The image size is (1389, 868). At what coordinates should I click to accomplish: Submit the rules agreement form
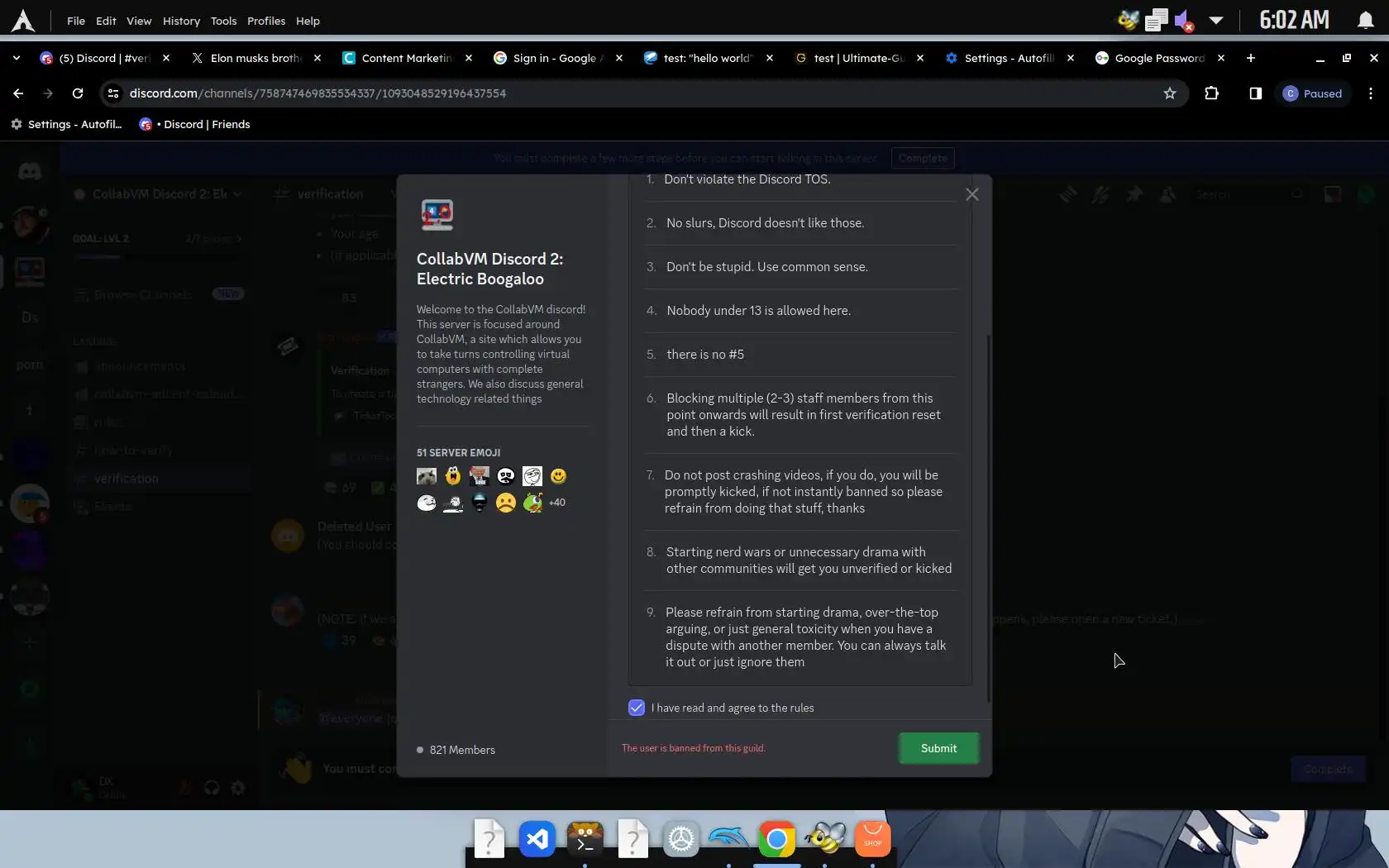coord(938,748)
